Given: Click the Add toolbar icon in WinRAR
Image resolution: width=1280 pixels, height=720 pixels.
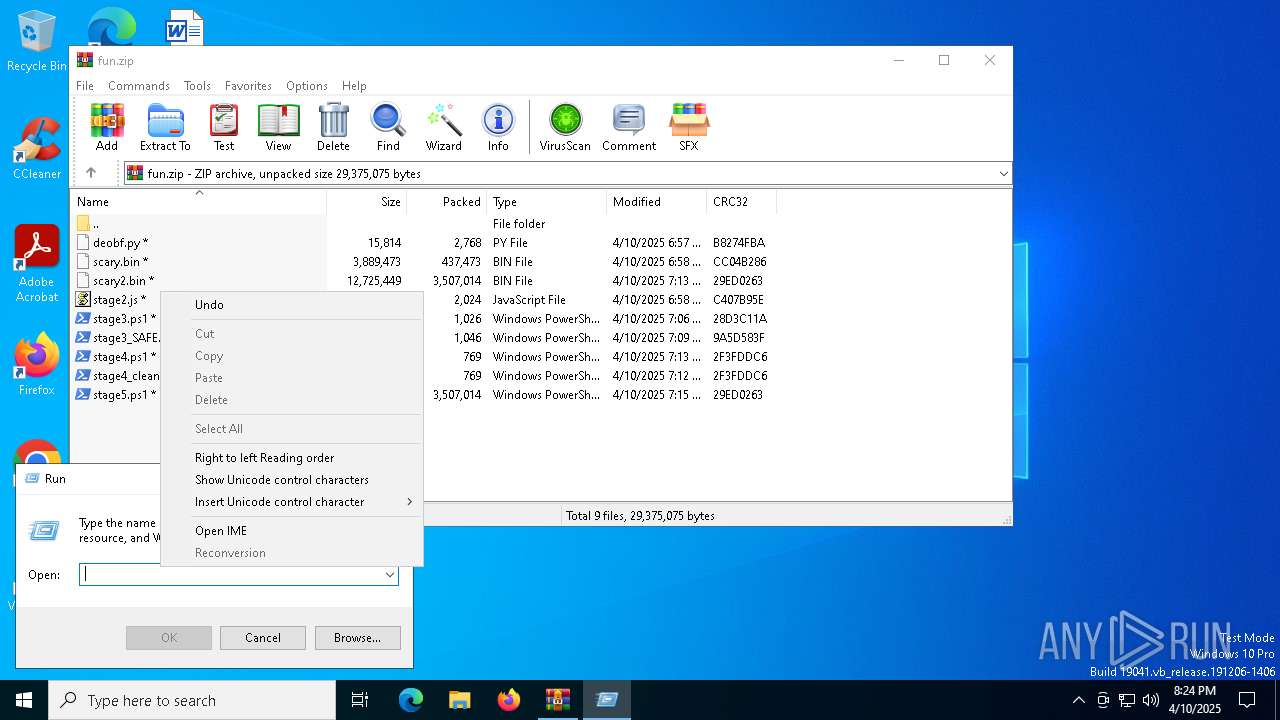Looking at the screenshot, I should point(107,127).
